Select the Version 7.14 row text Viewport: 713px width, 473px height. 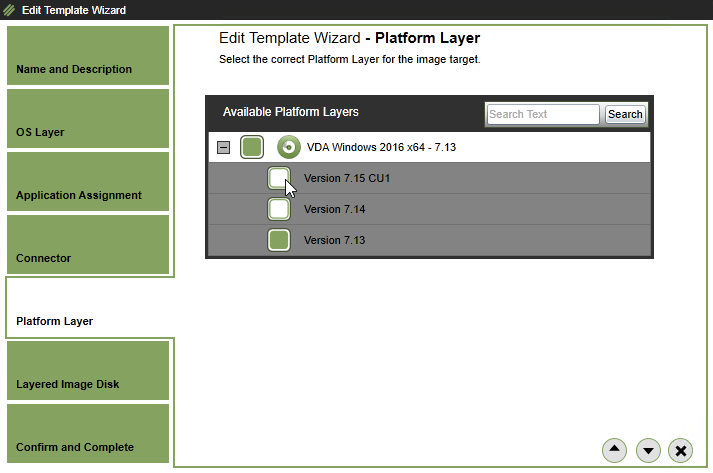tap(335, 209)
